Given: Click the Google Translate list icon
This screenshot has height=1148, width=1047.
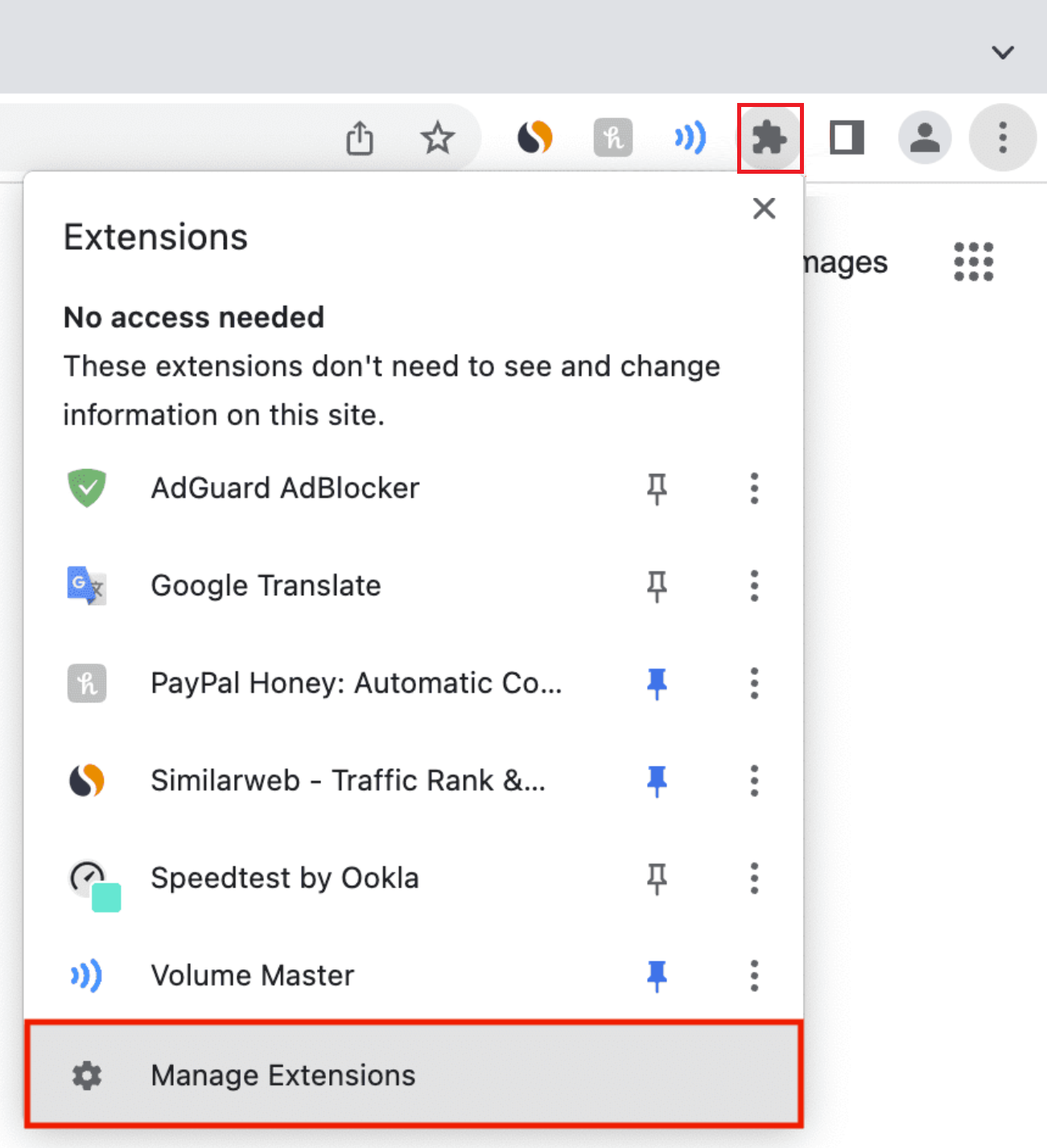Looking at the screenshot, I should pyautogui.click(x=87, y=586).
